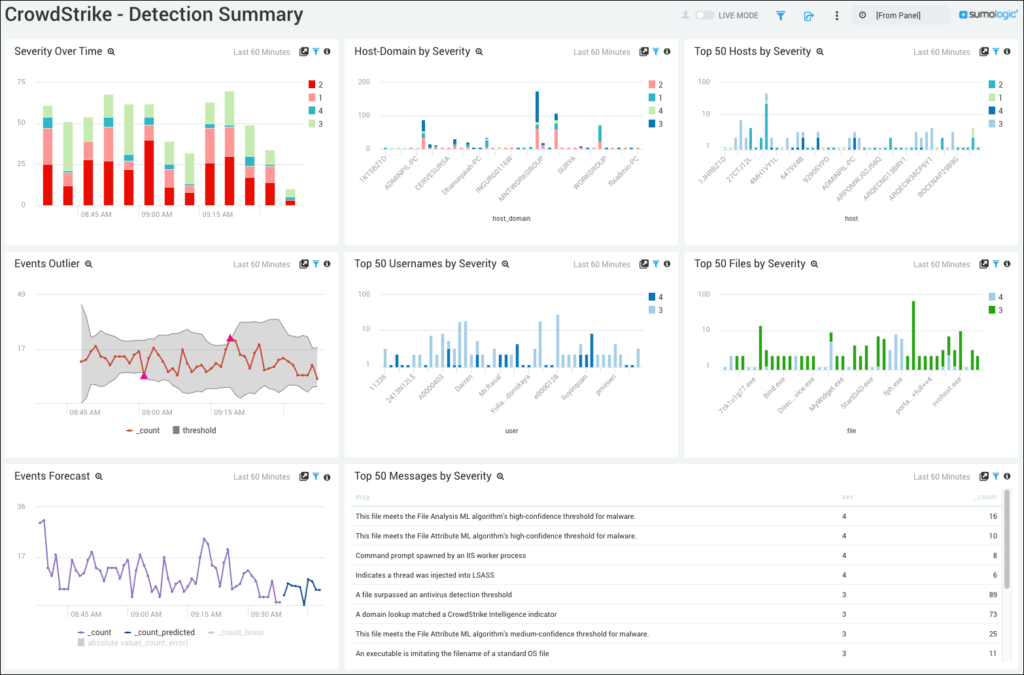The height and width of the screenshot is (675, 1024).
Task: Sort messages table by msg column
Action: (x=362, y=497)
